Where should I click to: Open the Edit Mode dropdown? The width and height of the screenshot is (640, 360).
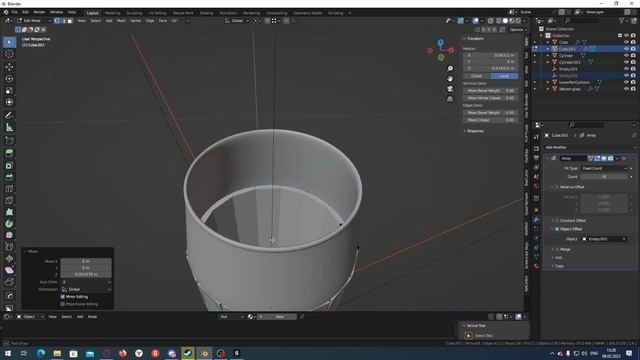pos(33,20)
